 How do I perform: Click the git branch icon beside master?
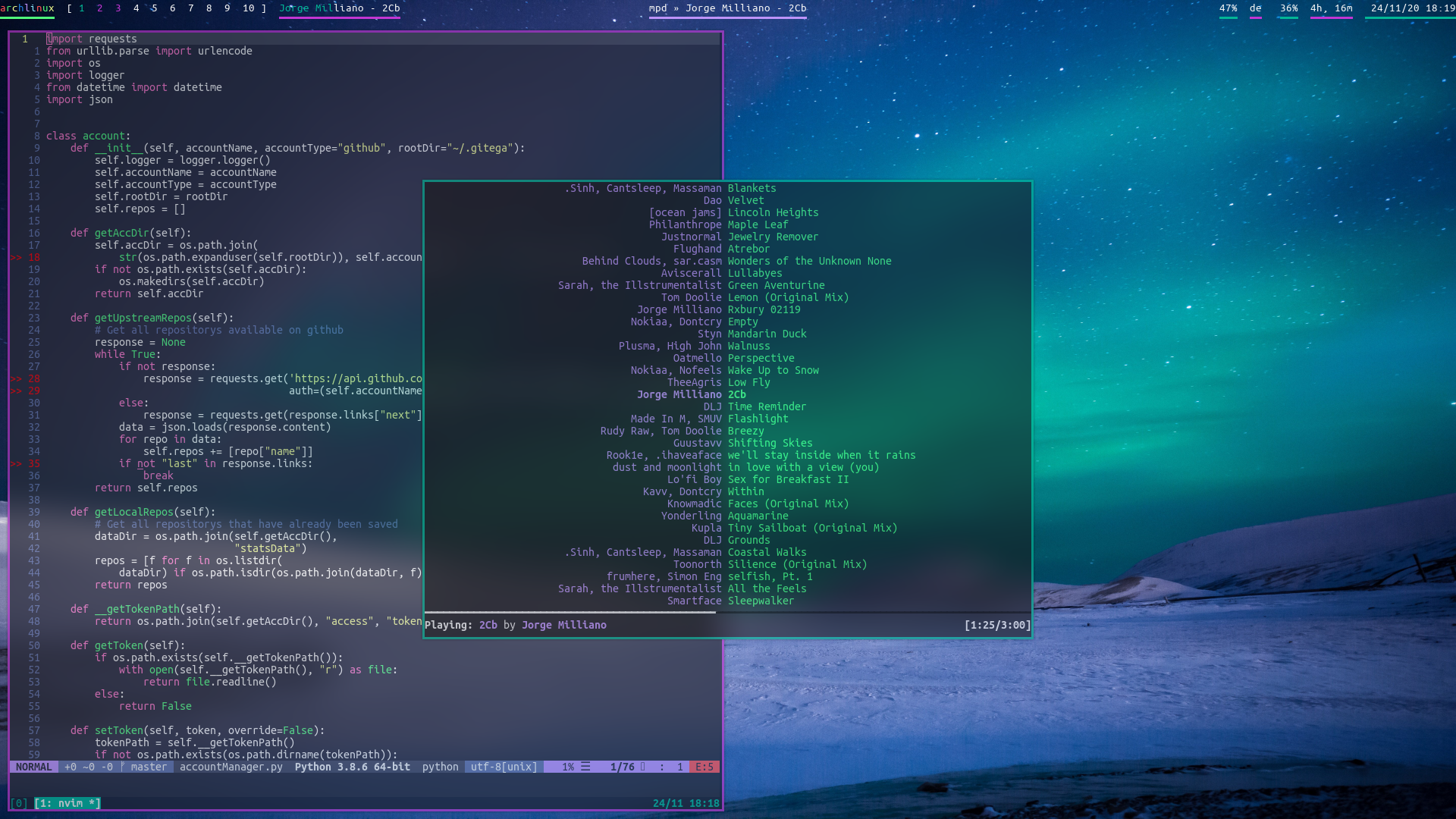pyautogui.click(x=122, y=767)
